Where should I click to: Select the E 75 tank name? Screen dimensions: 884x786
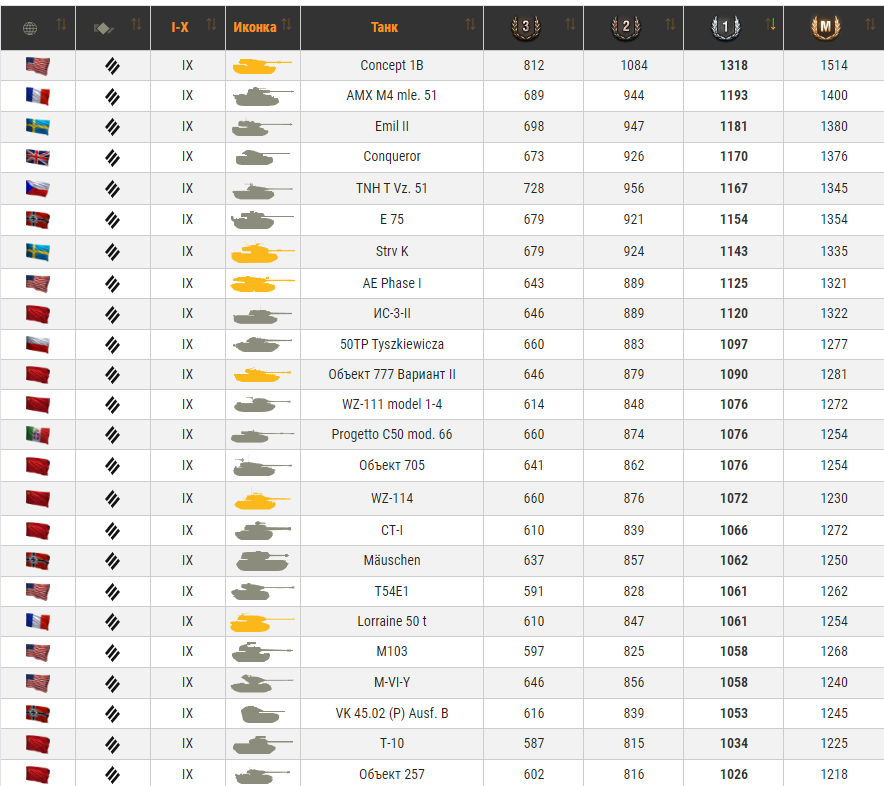click(392, 219)
